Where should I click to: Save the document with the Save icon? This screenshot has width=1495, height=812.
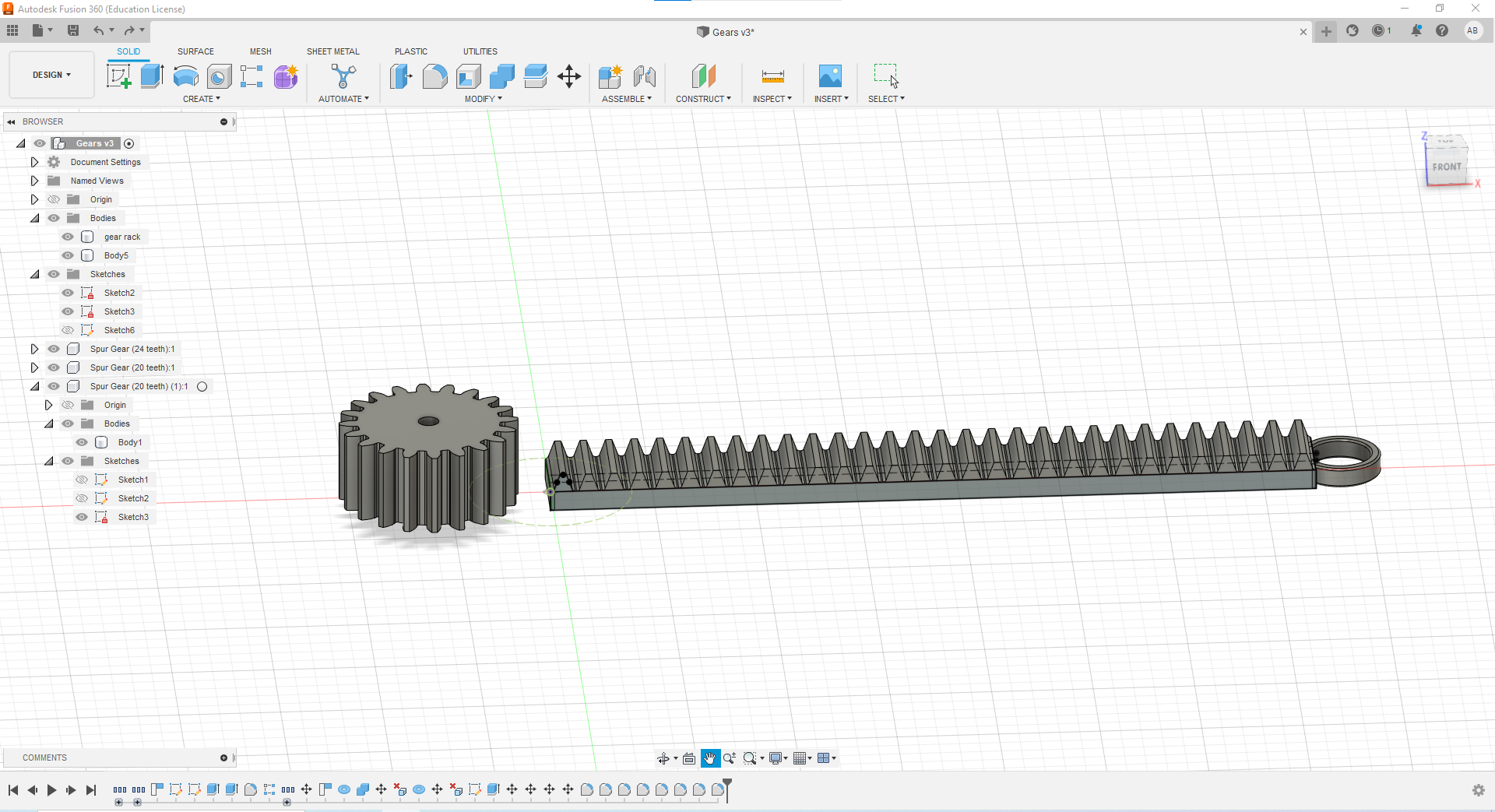(x=73, y=30)
